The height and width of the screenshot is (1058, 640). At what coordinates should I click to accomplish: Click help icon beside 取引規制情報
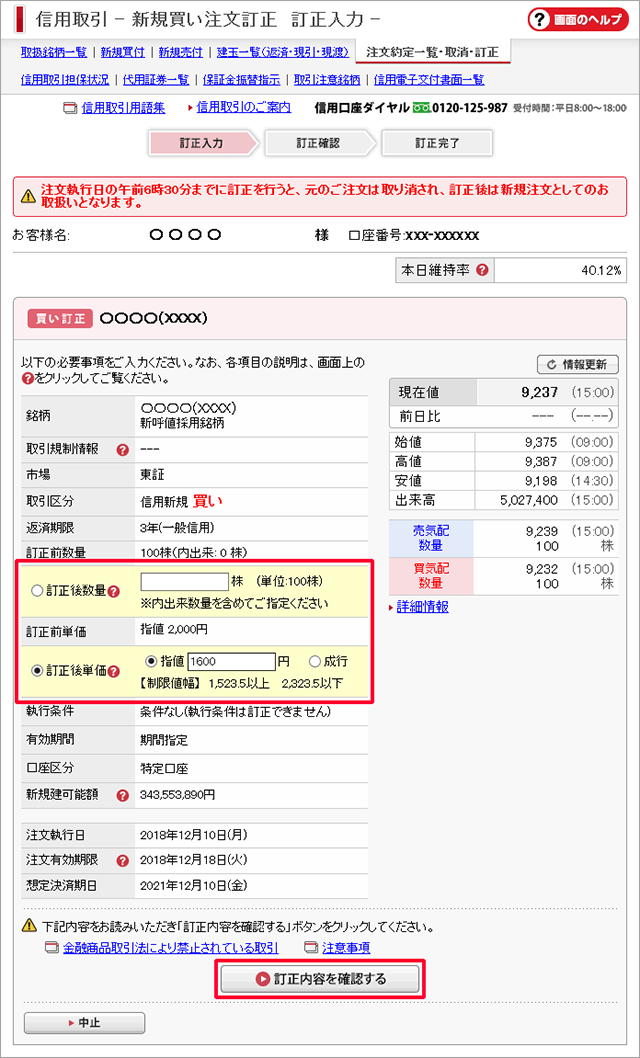click(123, 449)
